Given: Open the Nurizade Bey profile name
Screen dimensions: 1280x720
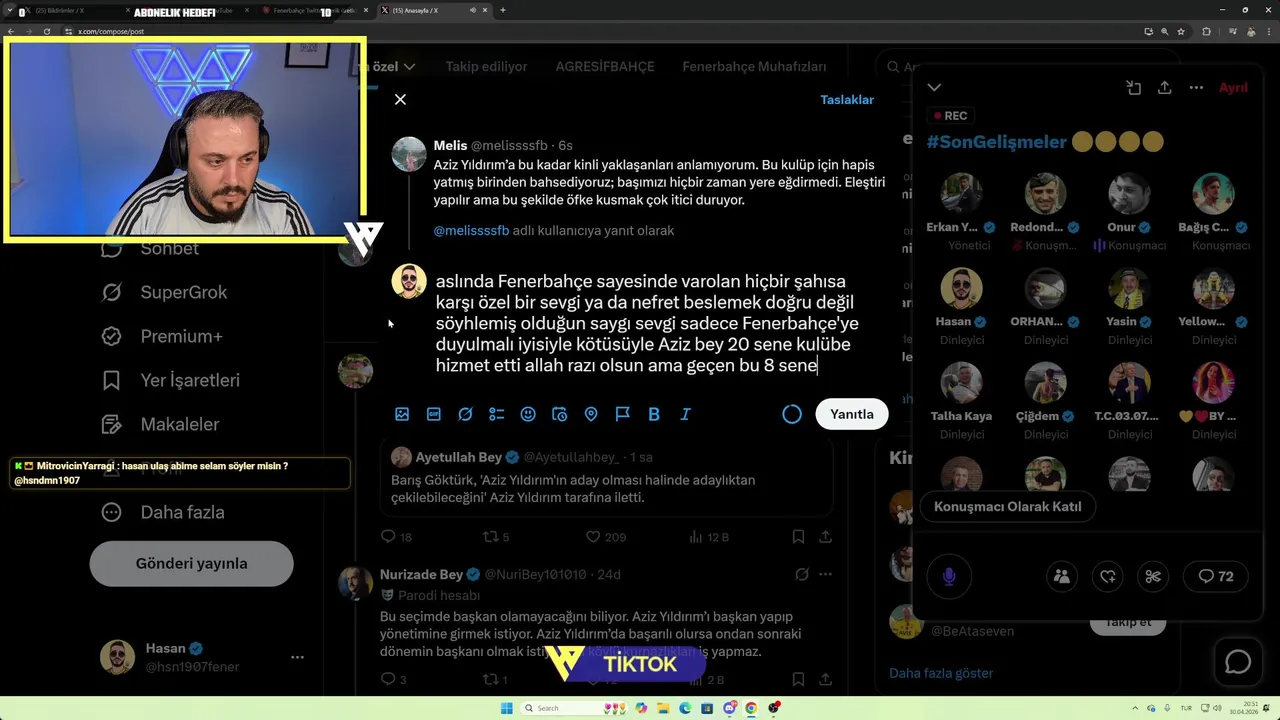Looking at the screenshot, I should (421, 575).
